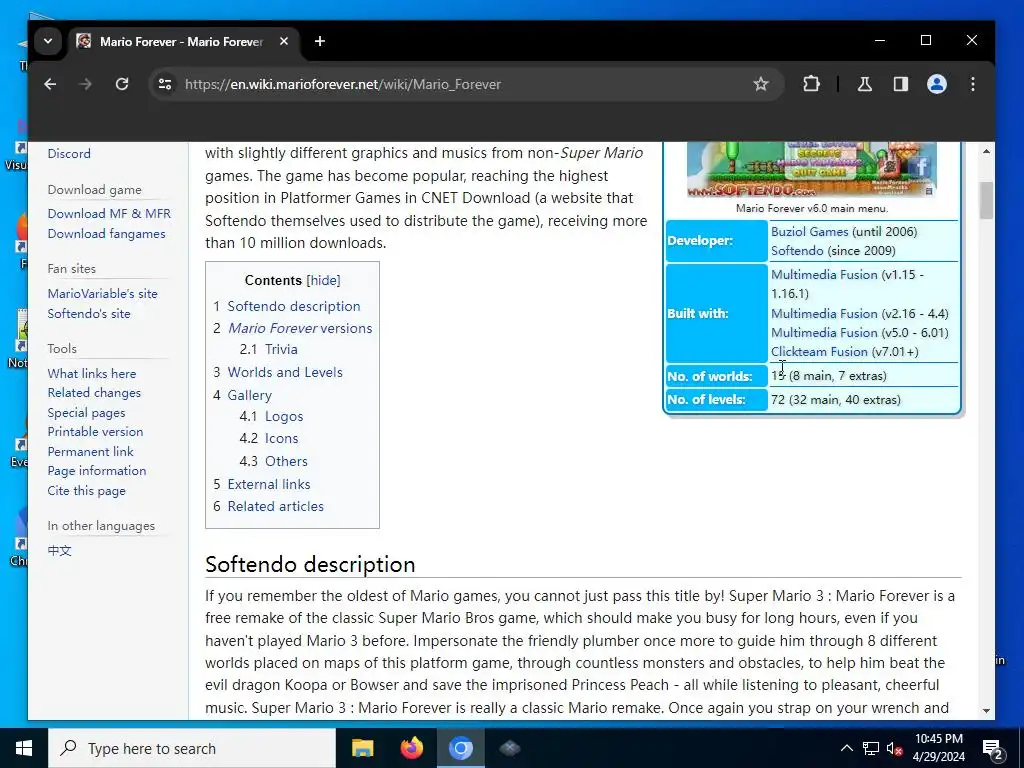Open the muted volume tray icon
The width and height of the screenshot is (1024, 768).
click(x=894, y=748)
